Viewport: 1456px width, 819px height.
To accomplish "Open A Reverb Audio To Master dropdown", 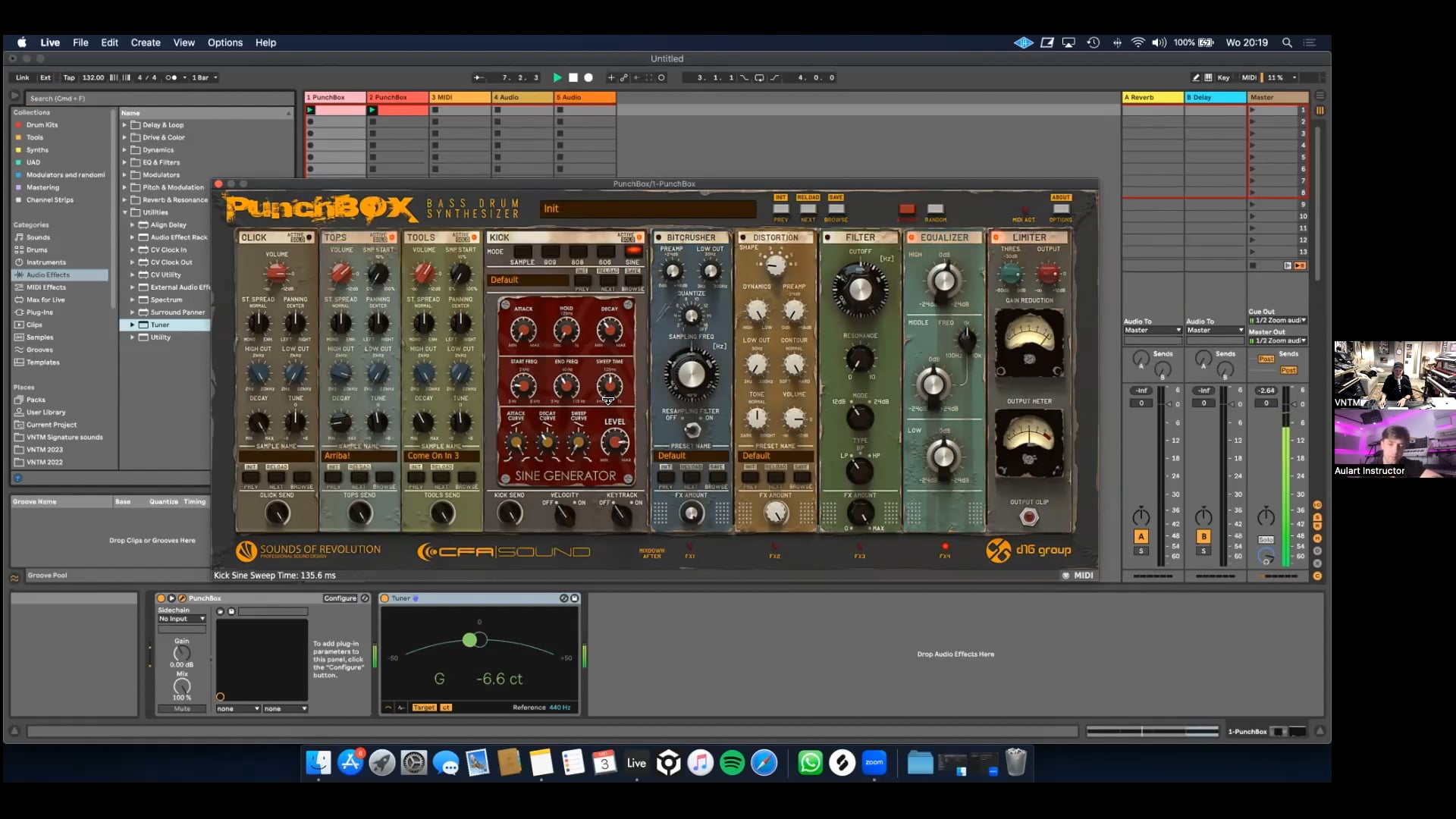I will click(1153, 330).
